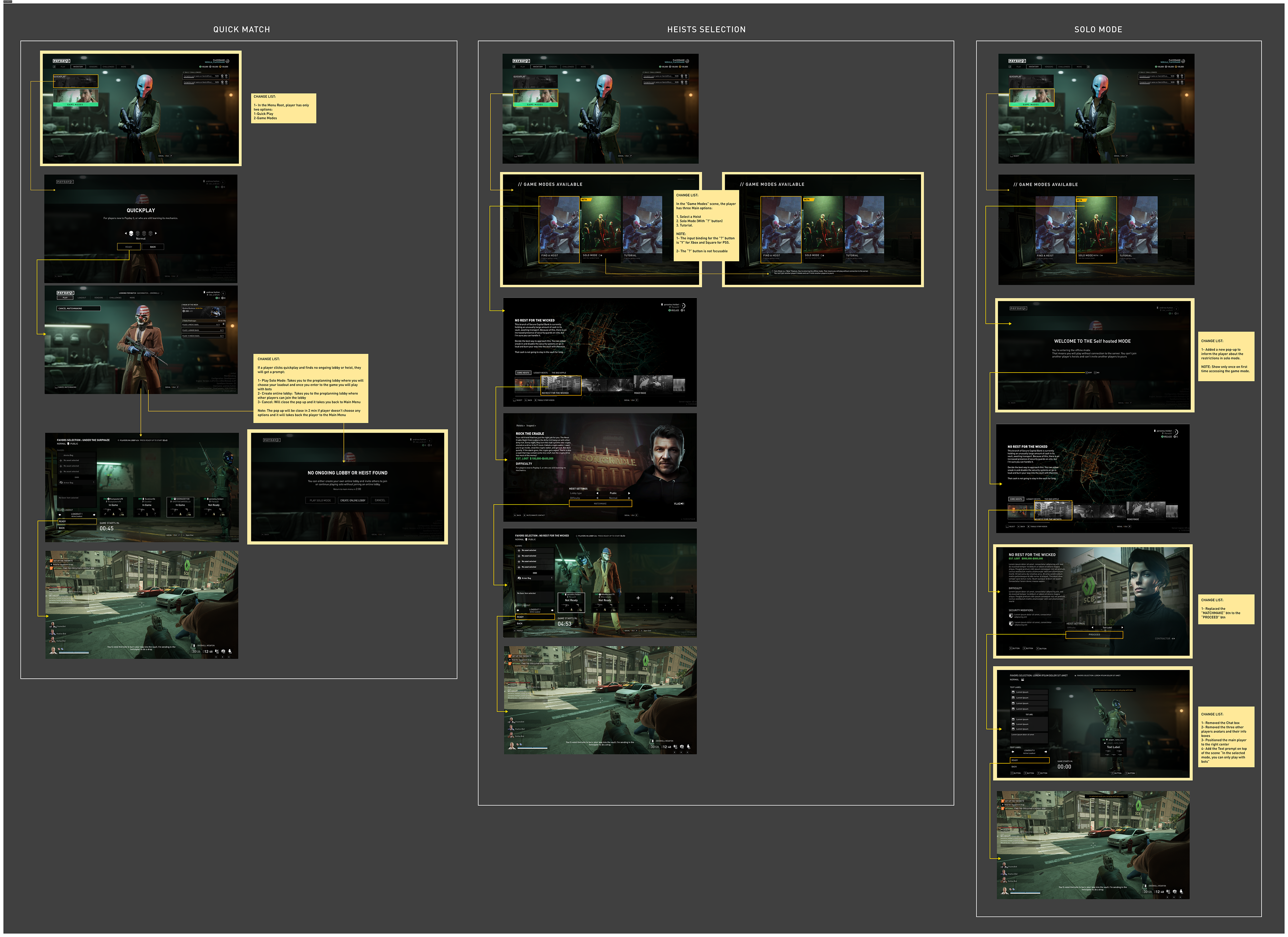This screenshot has width=1288, height=937.
Task: Click next loadout arrow in Under the Surphaze lobby
Action: tap(94, 515)
